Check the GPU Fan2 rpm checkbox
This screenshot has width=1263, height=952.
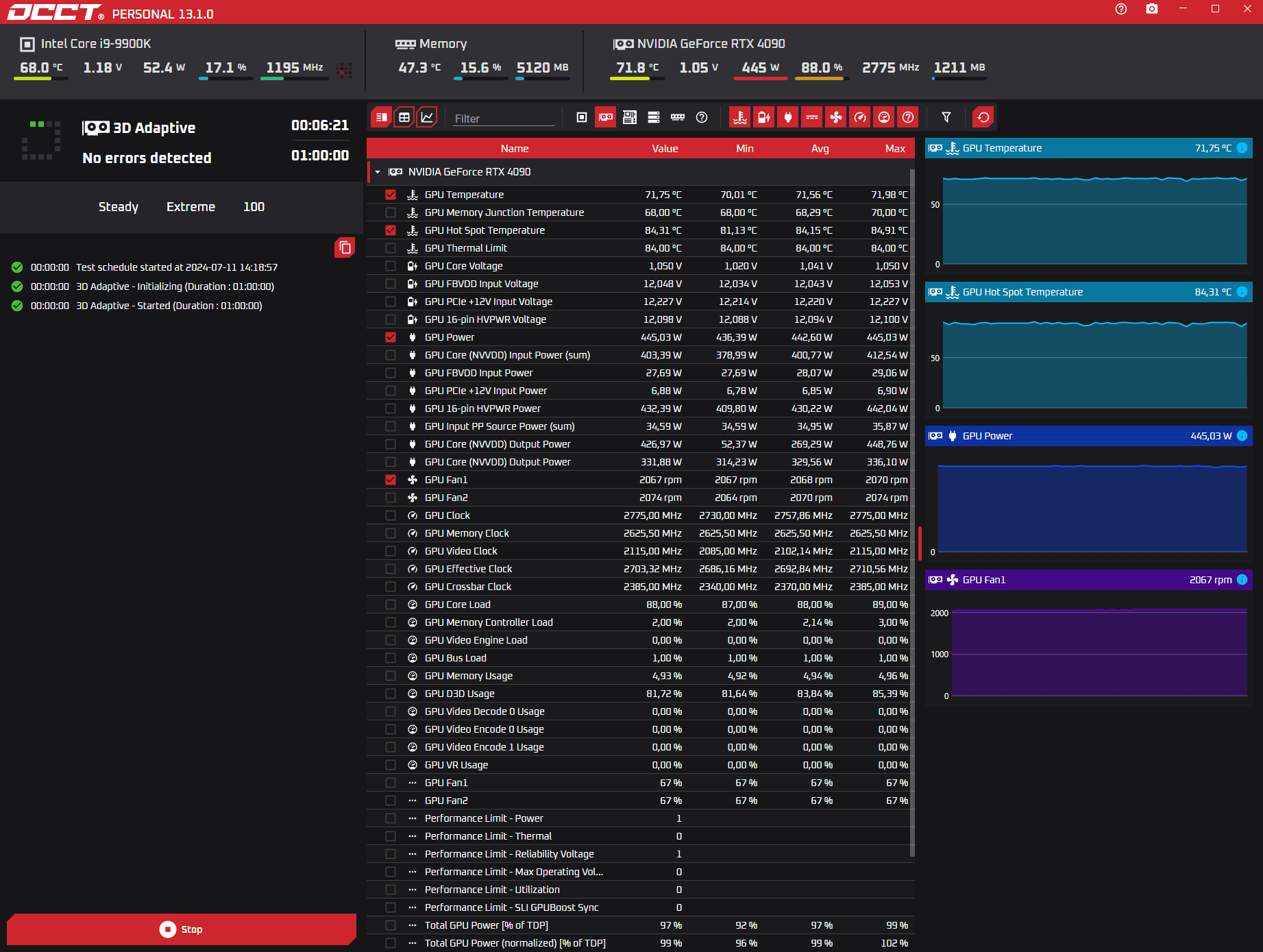pyautogui.click(x=391, y=498)
